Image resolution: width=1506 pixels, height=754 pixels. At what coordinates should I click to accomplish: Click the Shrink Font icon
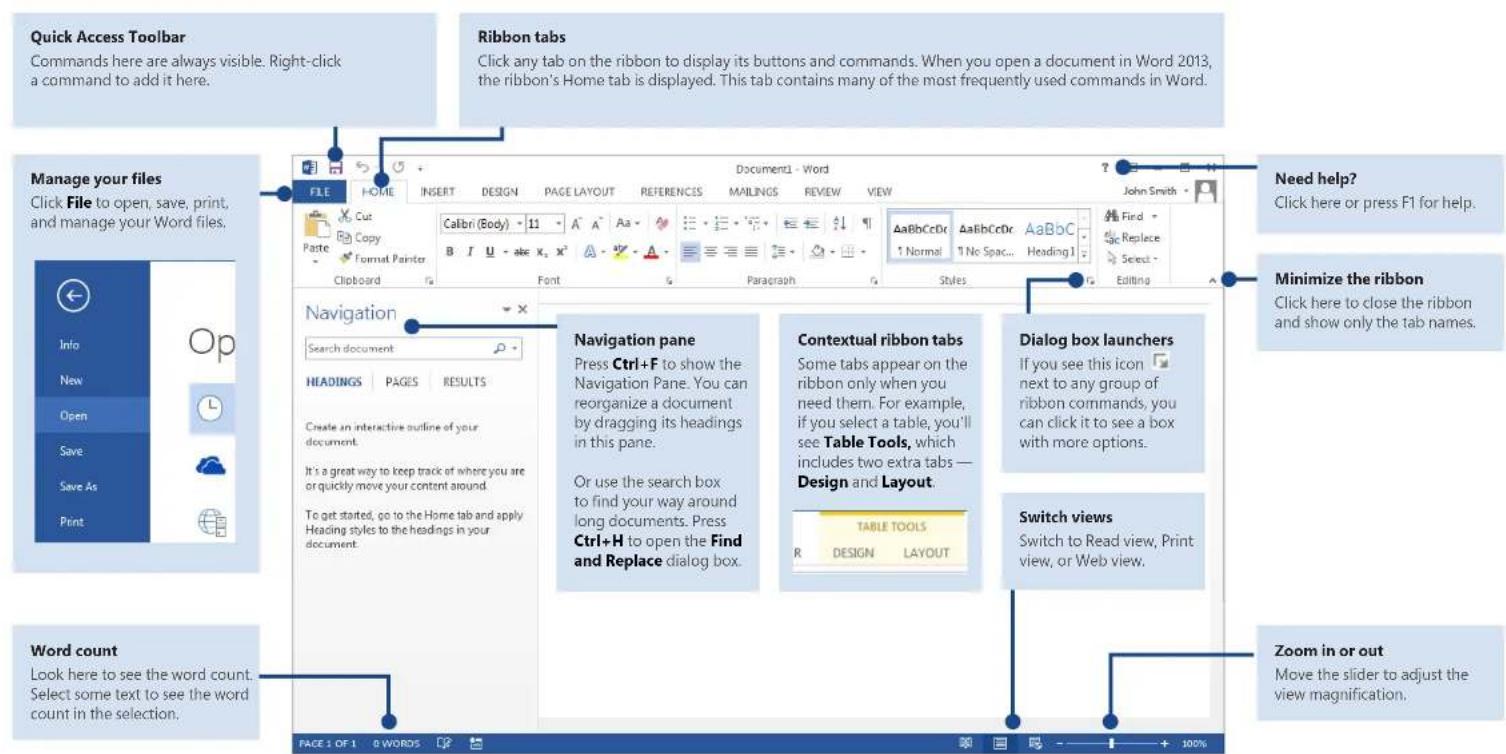(597, 224)
